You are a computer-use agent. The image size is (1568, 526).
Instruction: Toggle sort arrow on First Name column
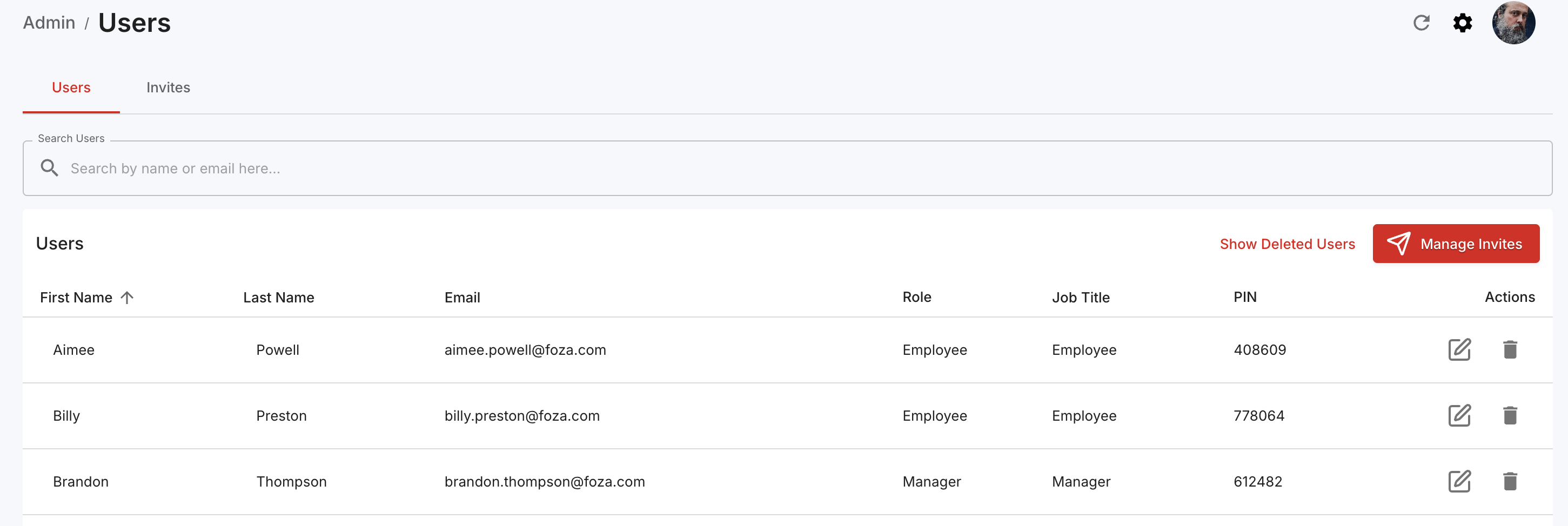tap(126, 298)
